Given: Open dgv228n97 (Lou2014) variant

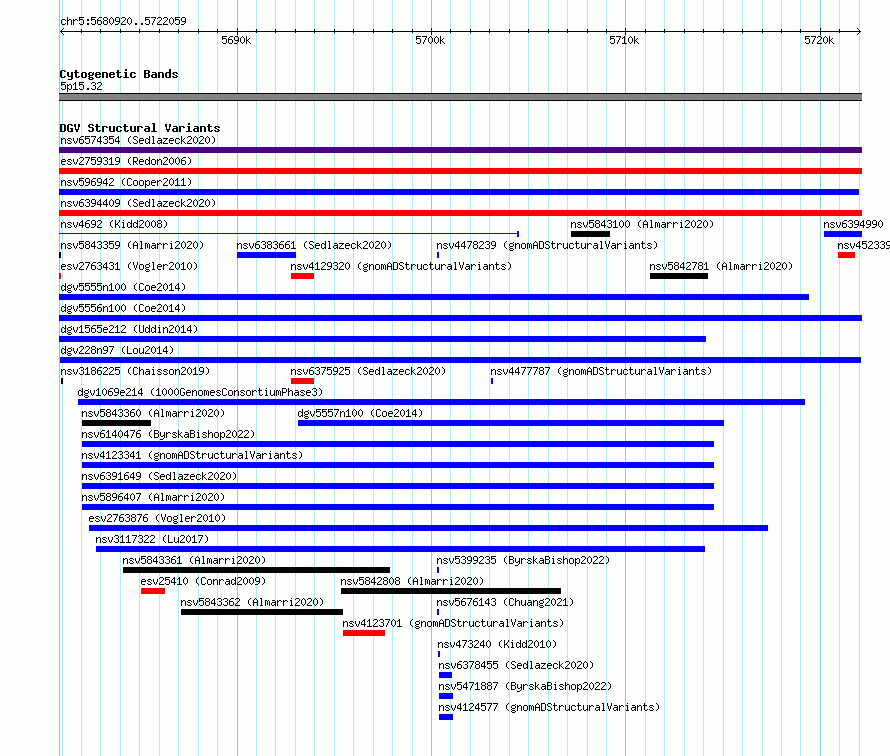Looking at the screenshot, I should (460, 360).
